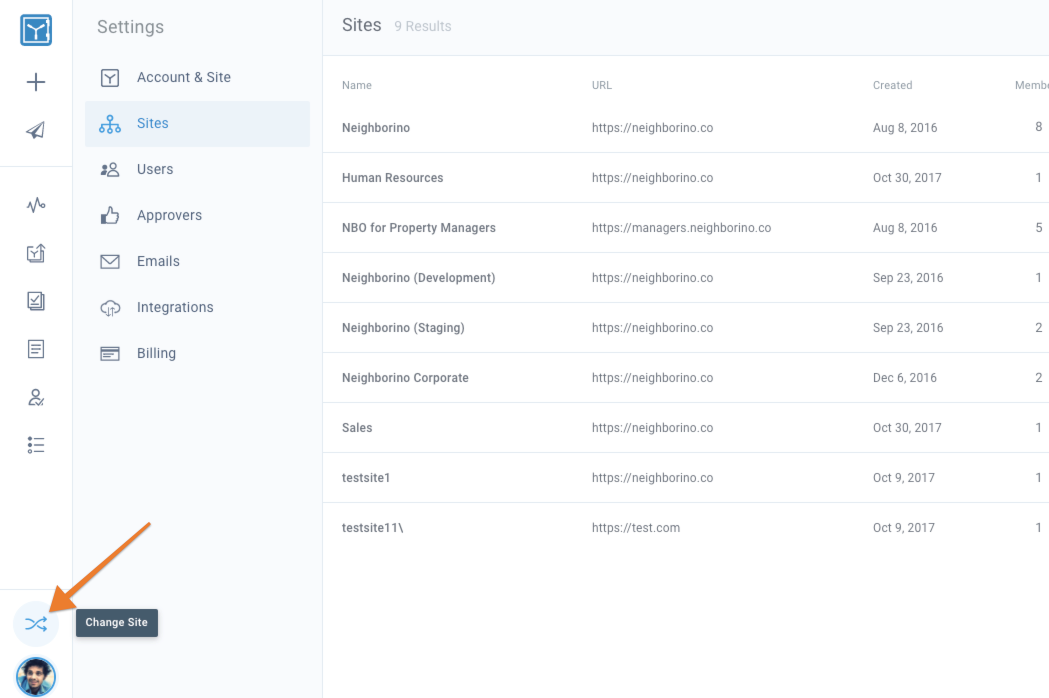1049x698 pixels.
Task: Sort by the Created column header
Action: pyautogui.click(x=892, y=85)
